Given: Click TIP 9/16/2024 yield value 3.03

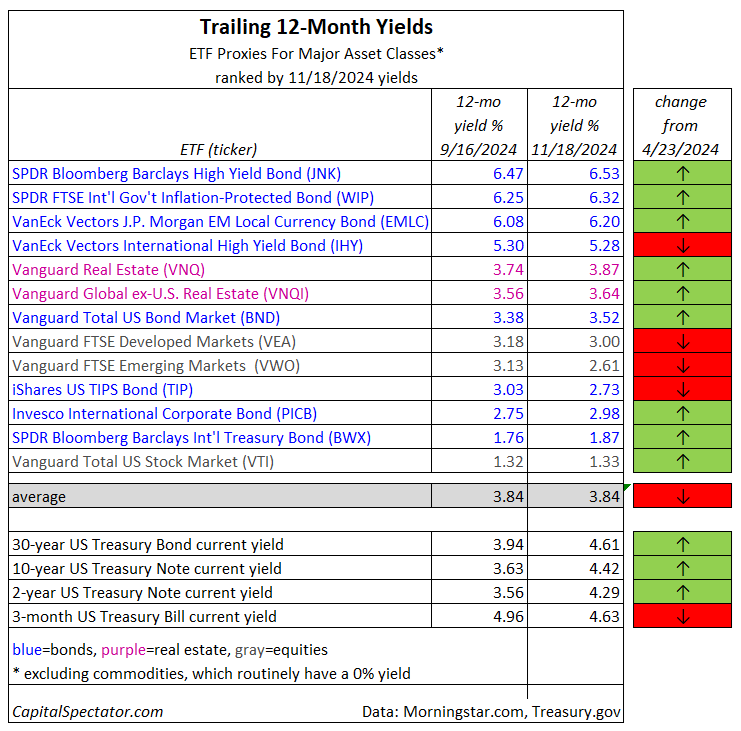Looking at the screenshot, I should 508,390.
